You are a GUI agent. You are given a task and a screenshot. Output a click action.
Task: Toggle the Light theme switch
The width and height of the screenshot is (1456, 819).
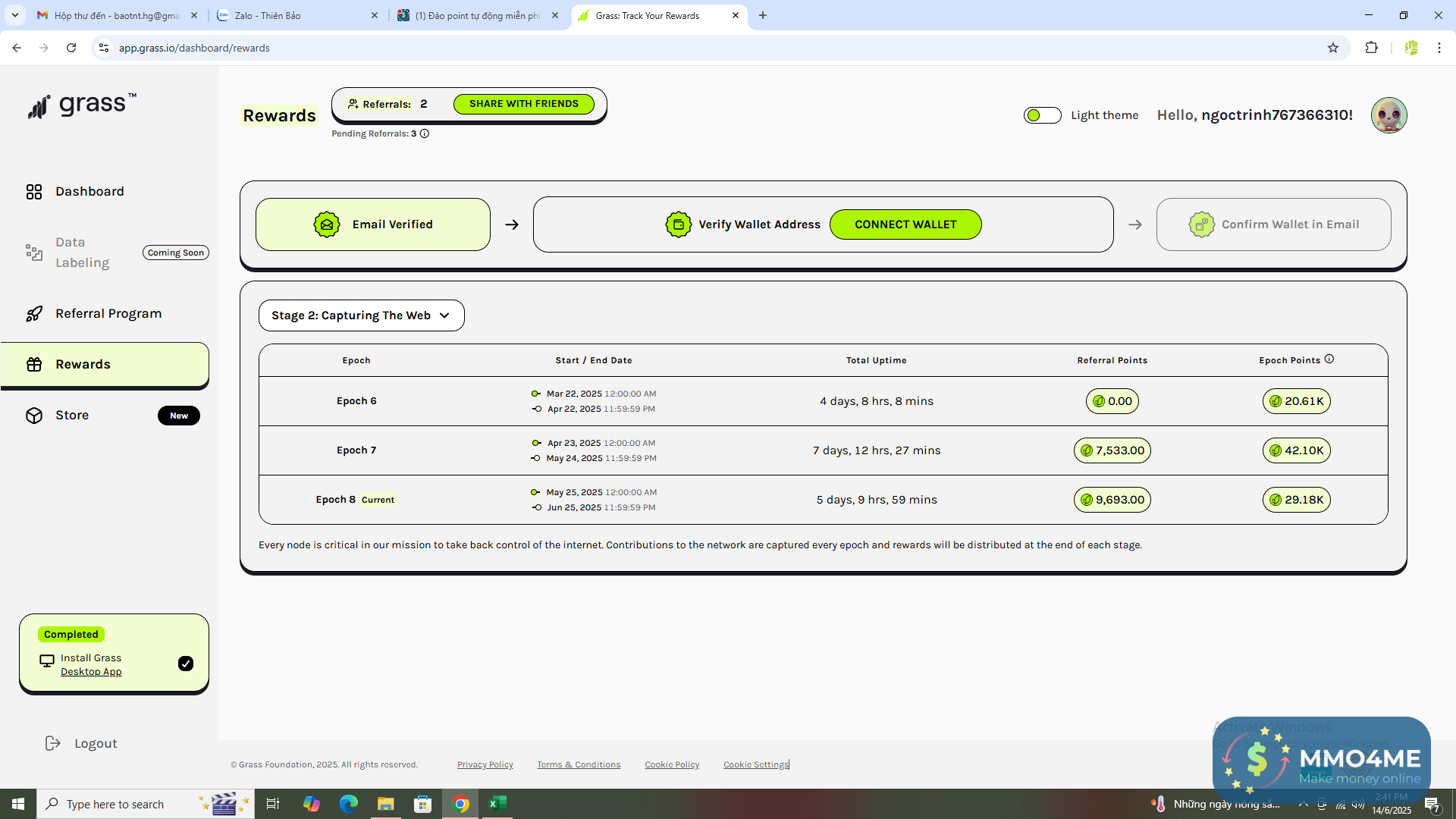(1042, 115)
